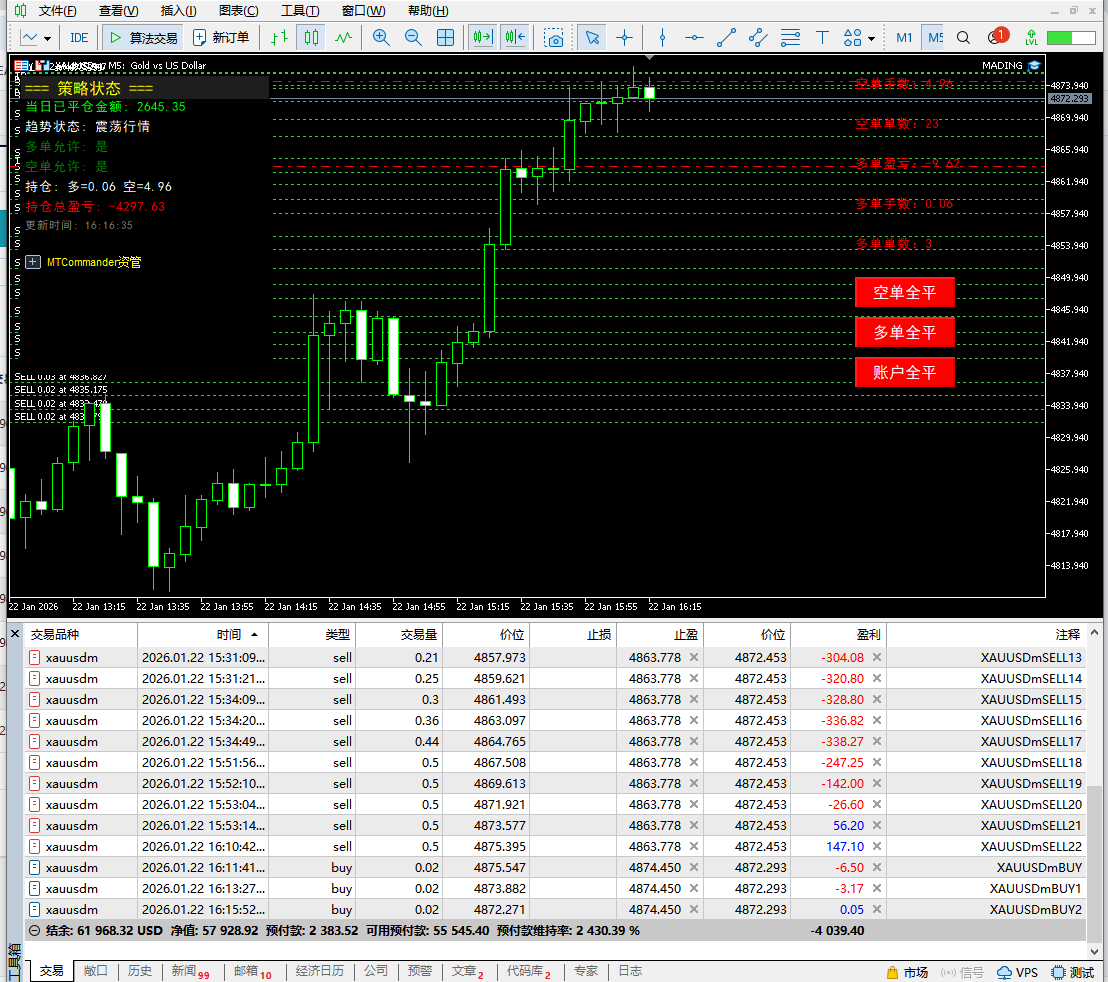Select the equidistant channel tool
This screenshot has width=1108, height=982.
tap(758, 37)
